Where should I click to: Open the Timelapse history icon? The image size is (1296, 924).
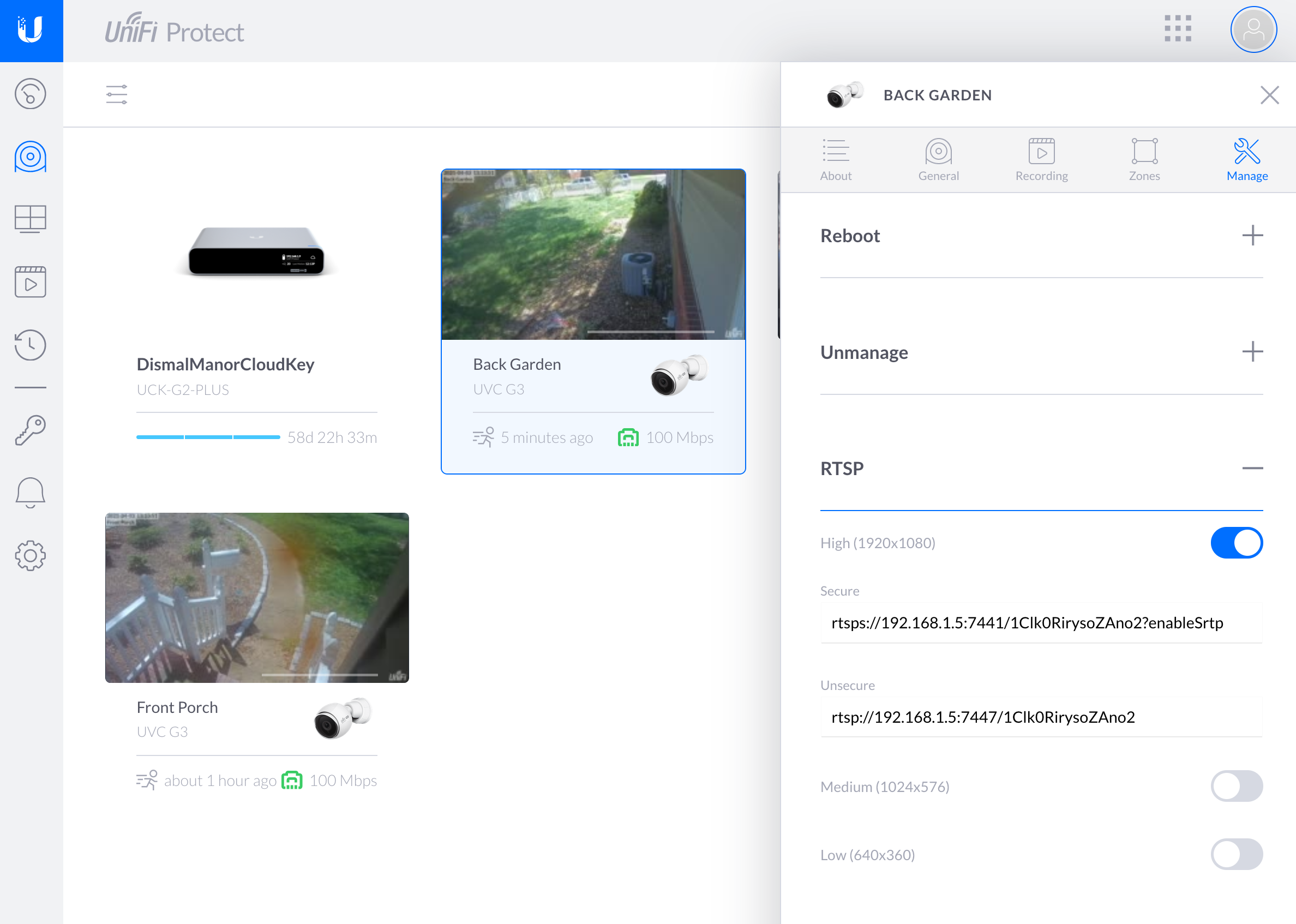[30, 344]
